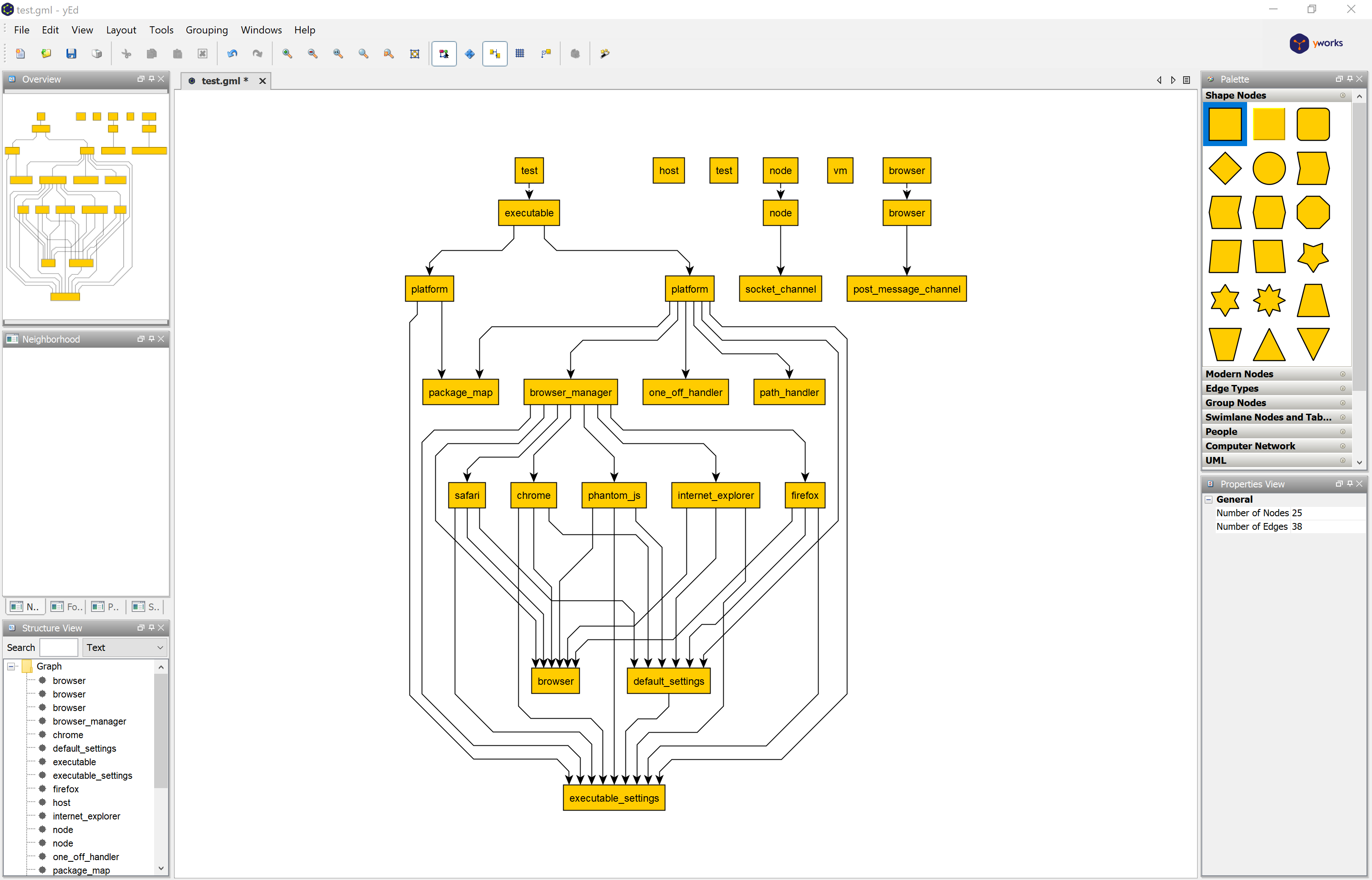Select the rounded rectangle shape

[x=1313, y=124]
